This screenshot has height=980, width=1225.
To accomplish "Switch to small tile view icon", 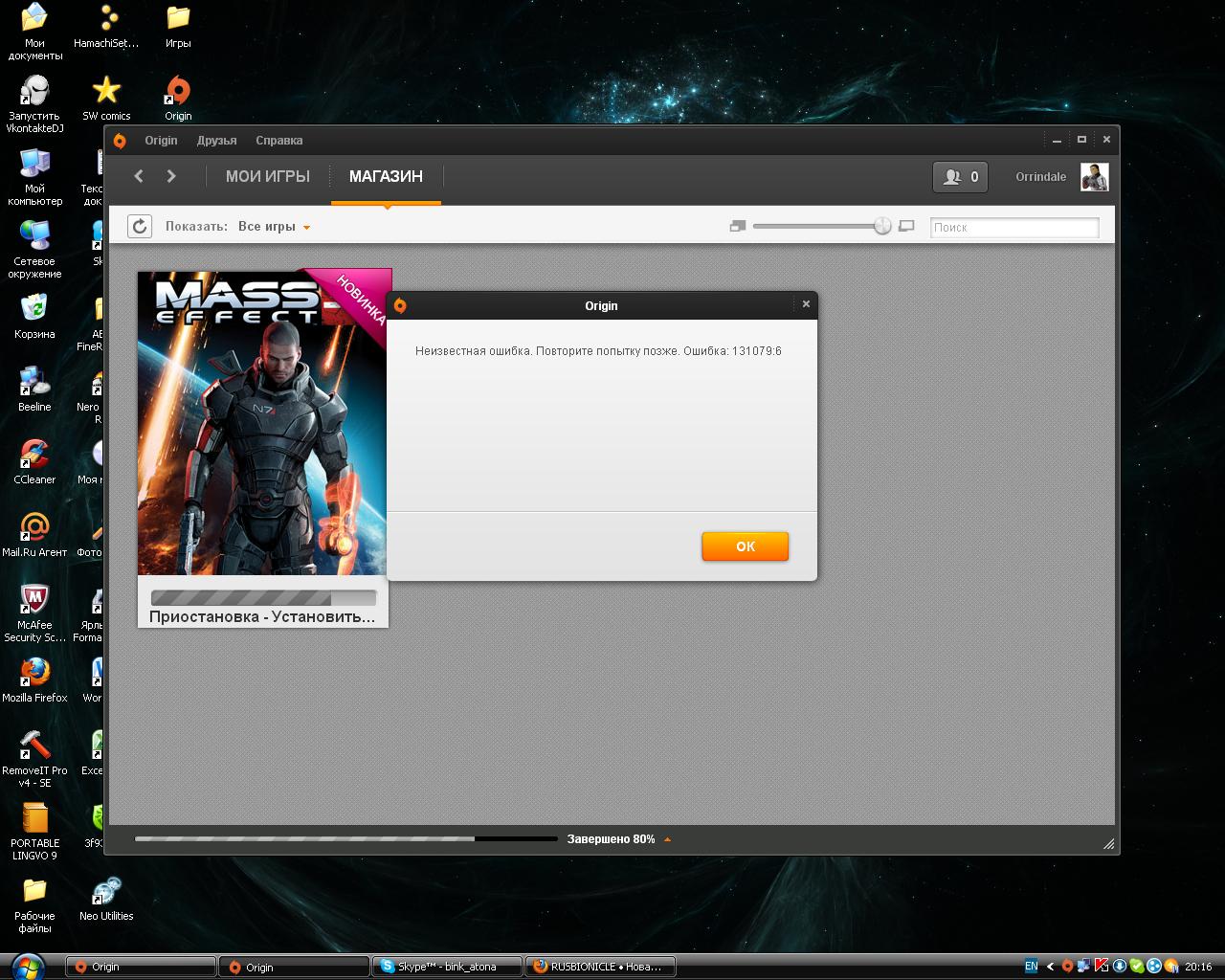I will pyautogui.click(x=737, y=226).
